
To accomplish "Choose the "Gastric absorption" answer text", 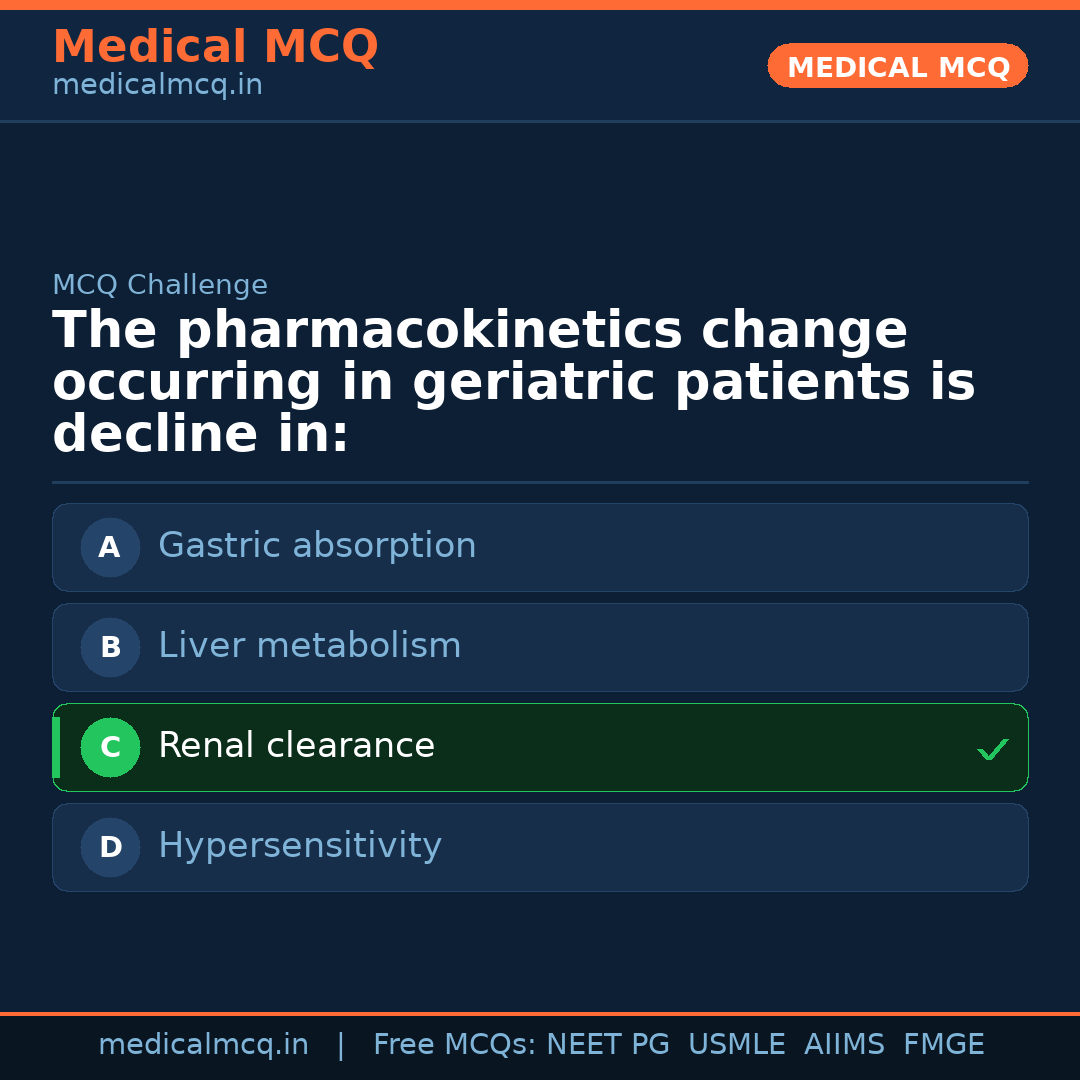I will click(x=317, y=546).
